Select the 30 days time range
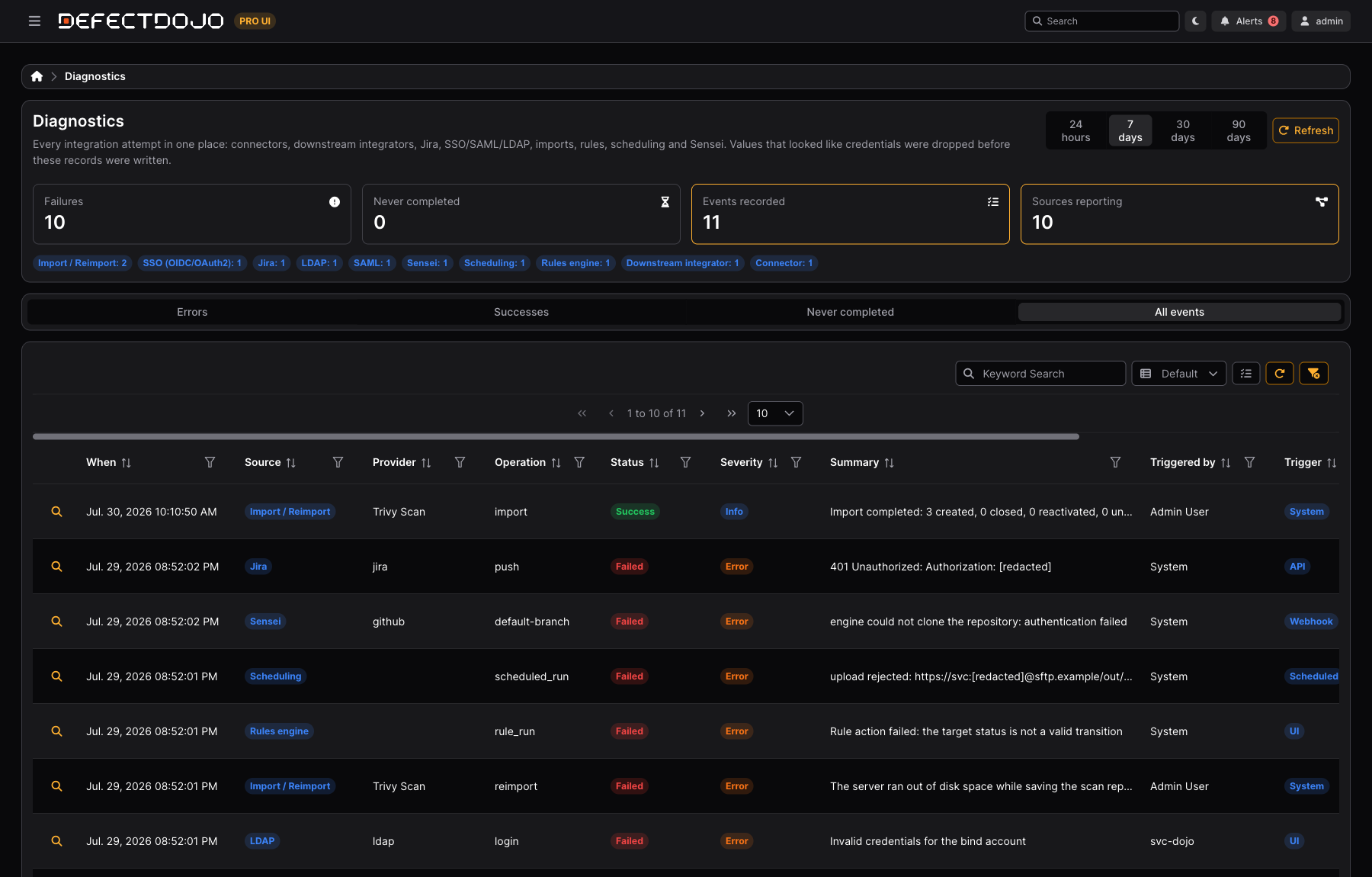The height and width of the screenshot is (877, 1372). (1183, 130)
